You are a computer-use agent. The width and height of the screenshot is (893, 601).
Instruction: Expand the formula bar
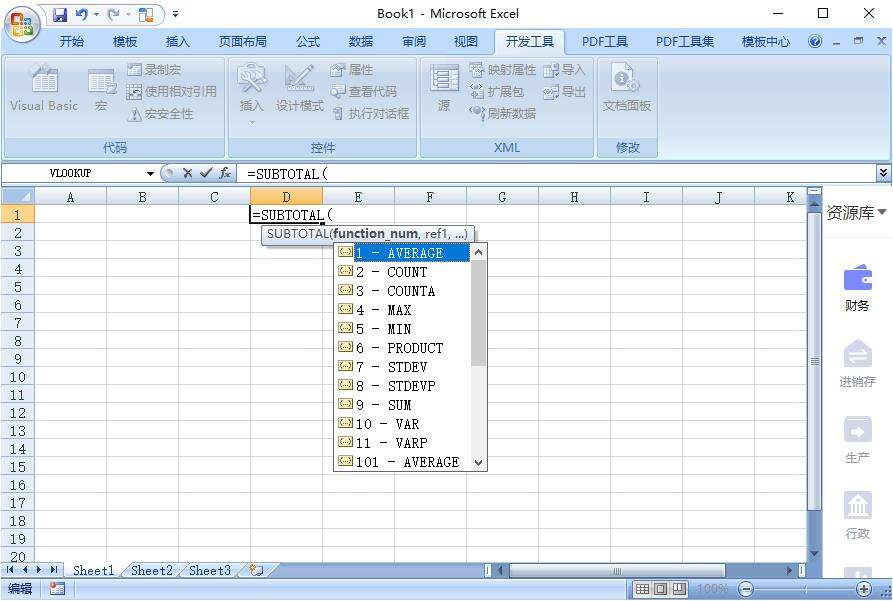(x=883, y=173)
